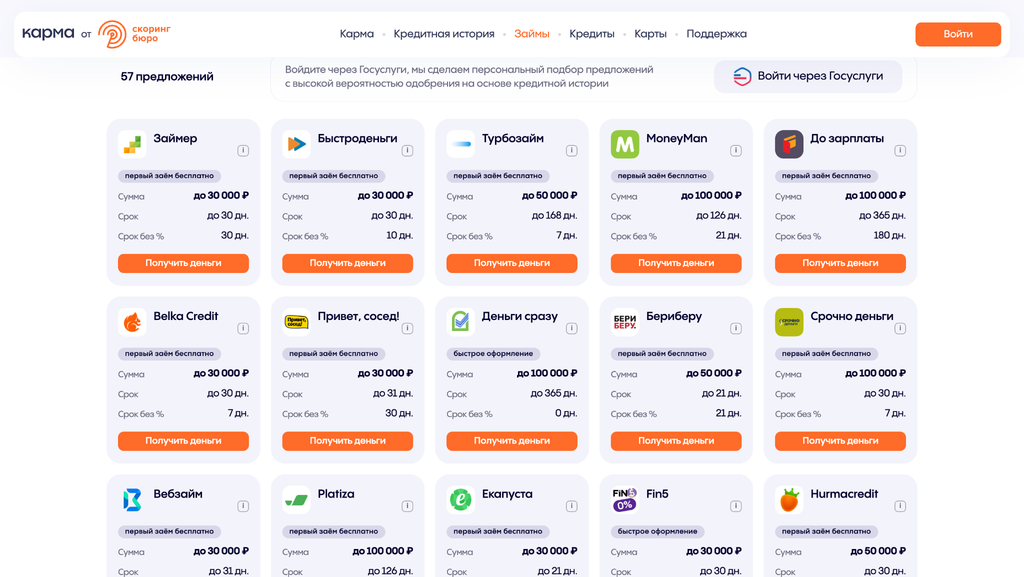The width and height of the screenshot is (1024, 577).
Task: Click the 57 предложений text
Action: pos(167,76)
